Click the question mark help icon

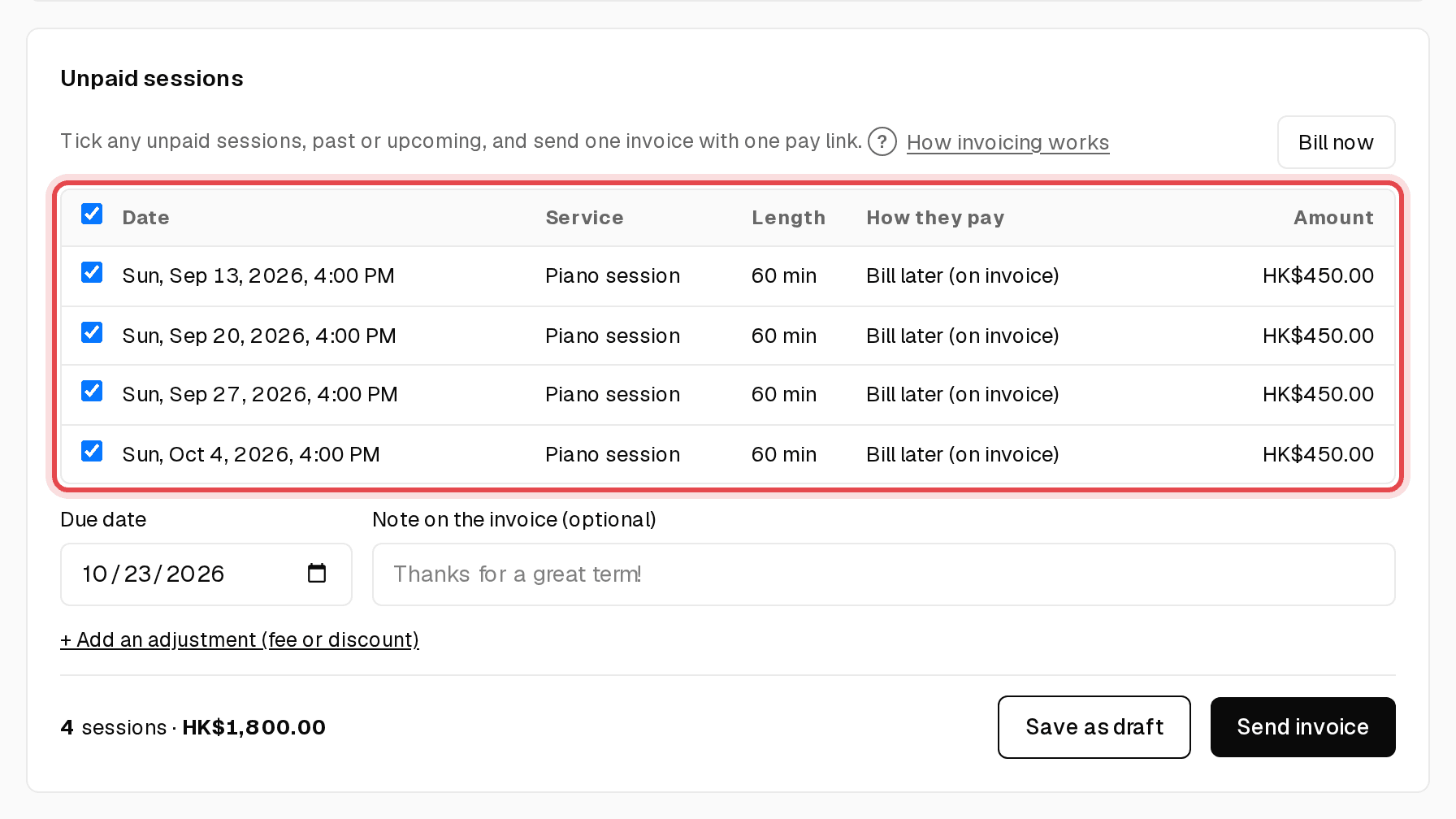click(x=882, y=141)
